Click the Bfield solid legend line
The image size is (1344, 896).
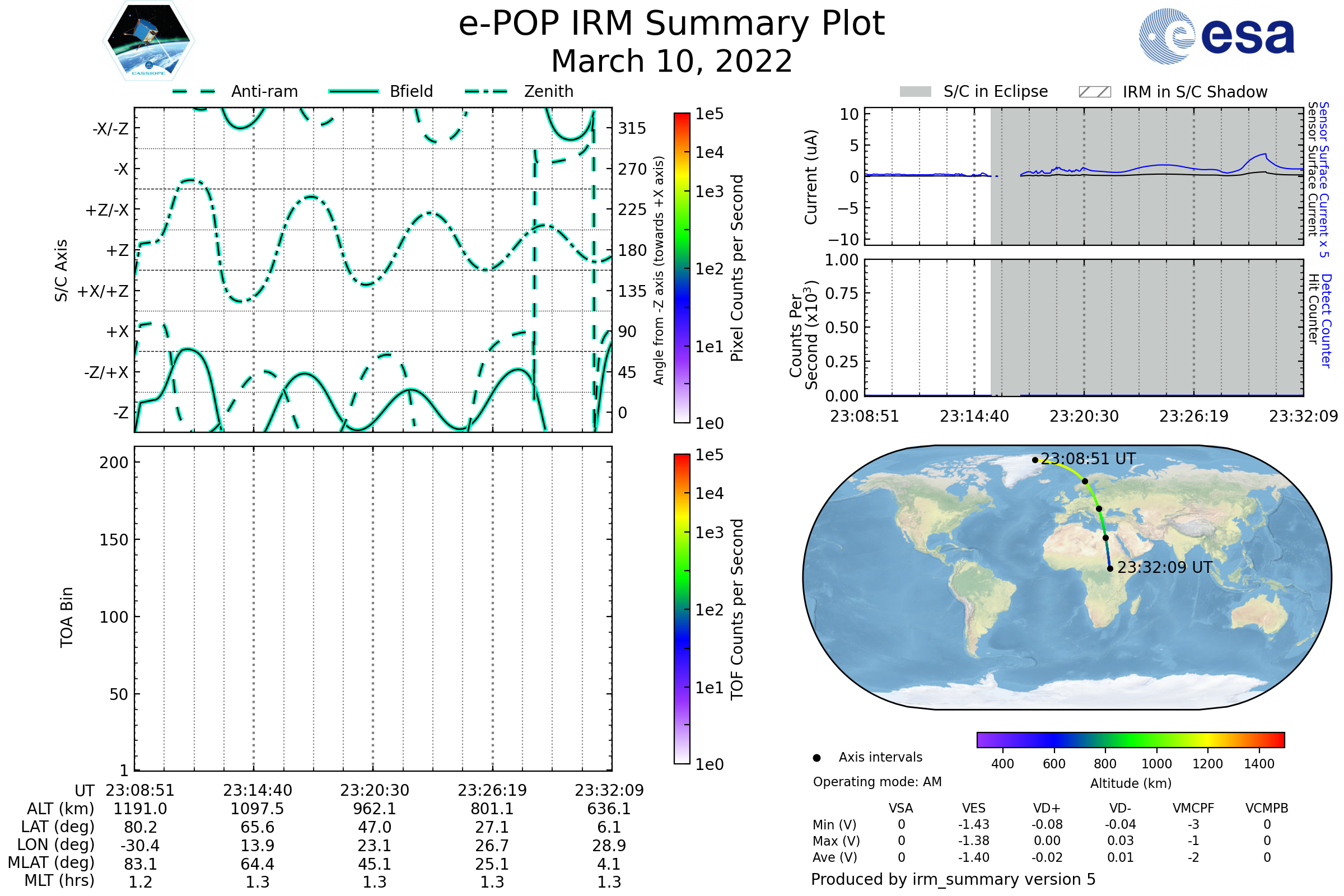[x=353, y=91]
